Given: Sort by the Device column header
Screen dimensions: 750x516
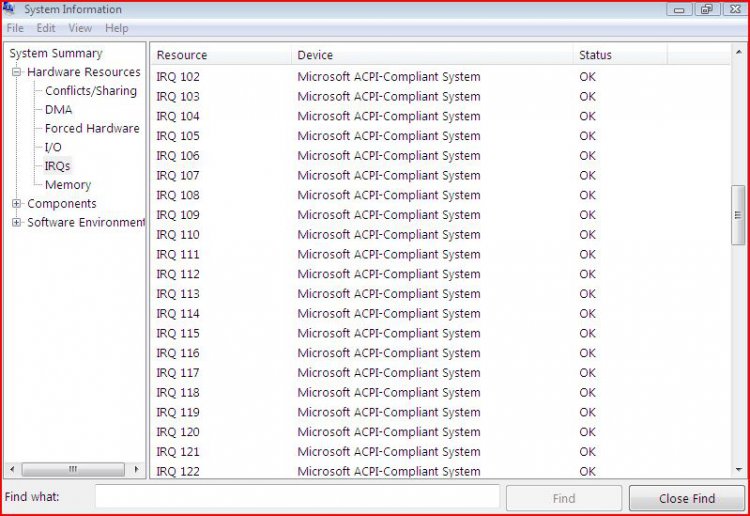Looking at the screenshot, I should 432,55.
